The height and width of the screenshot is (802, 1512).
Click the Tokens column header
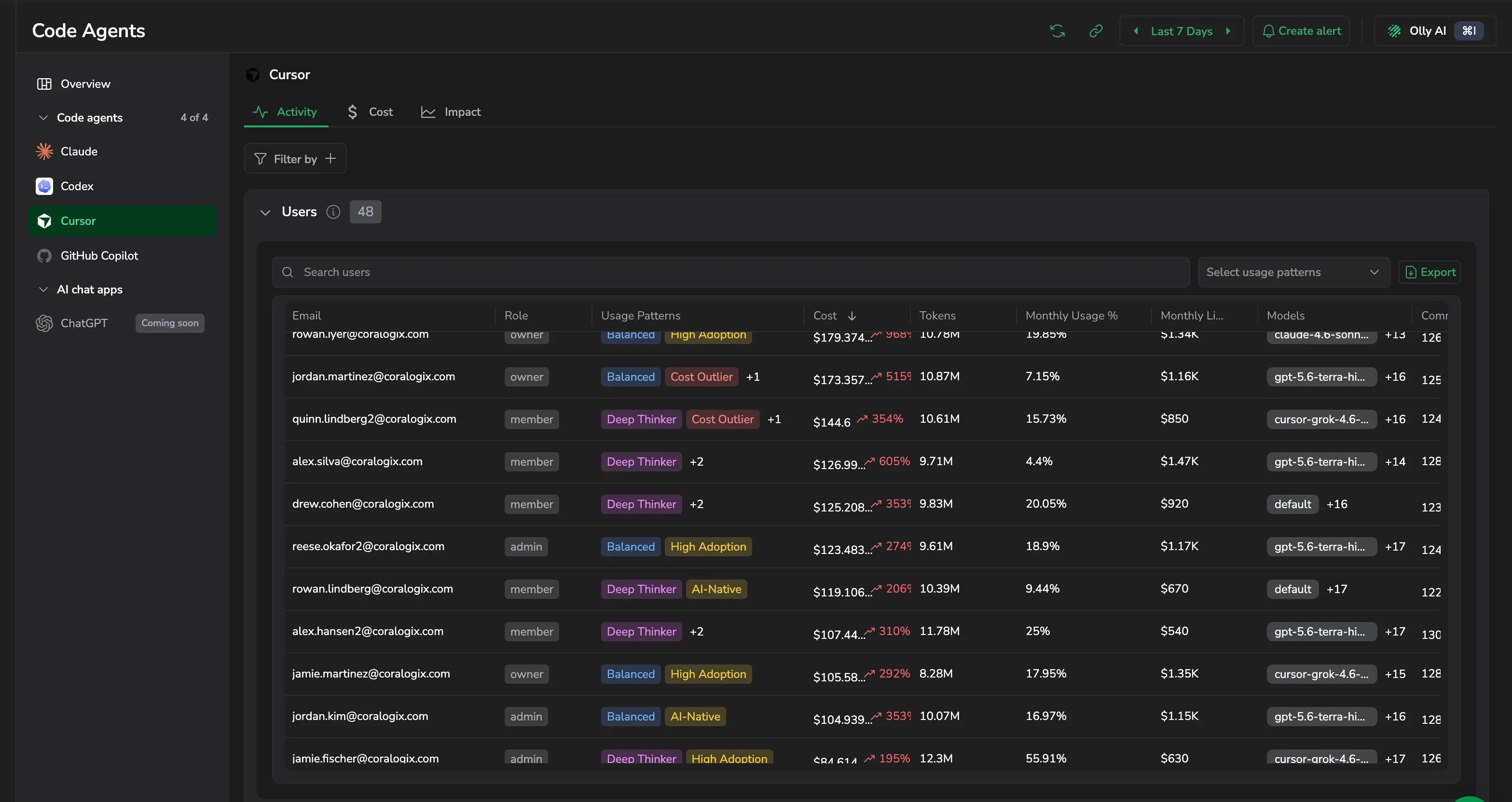click(937, 316)
